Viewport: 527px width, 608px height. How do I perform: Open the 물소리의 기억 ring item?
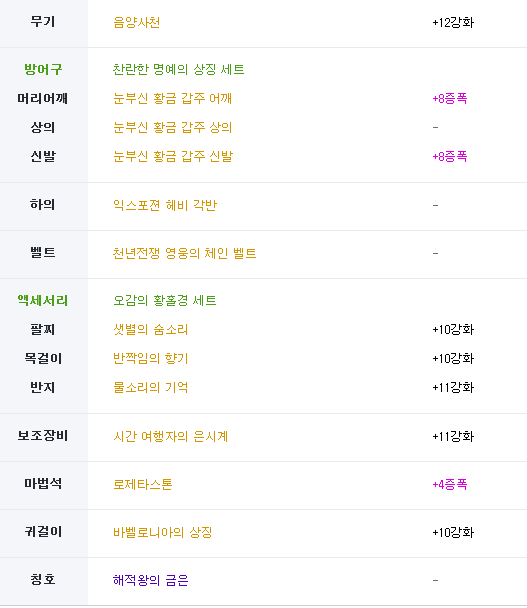point(150,387)
